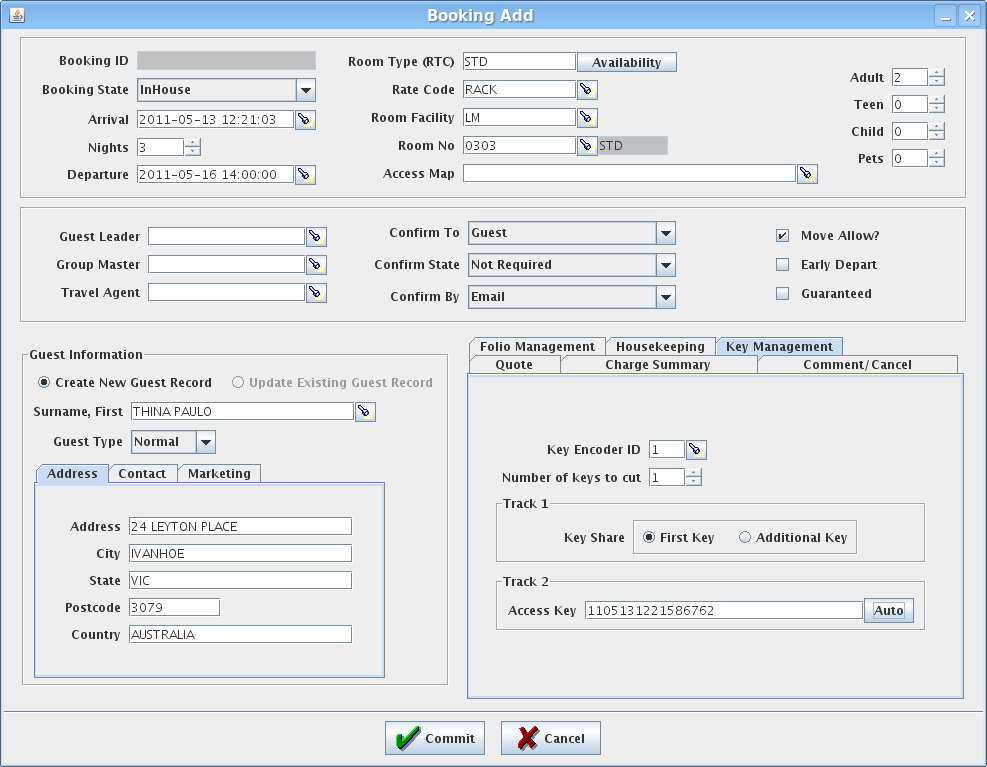Click the Access Map text field
This screenshot has height=767, width=987.
[629, 173]
